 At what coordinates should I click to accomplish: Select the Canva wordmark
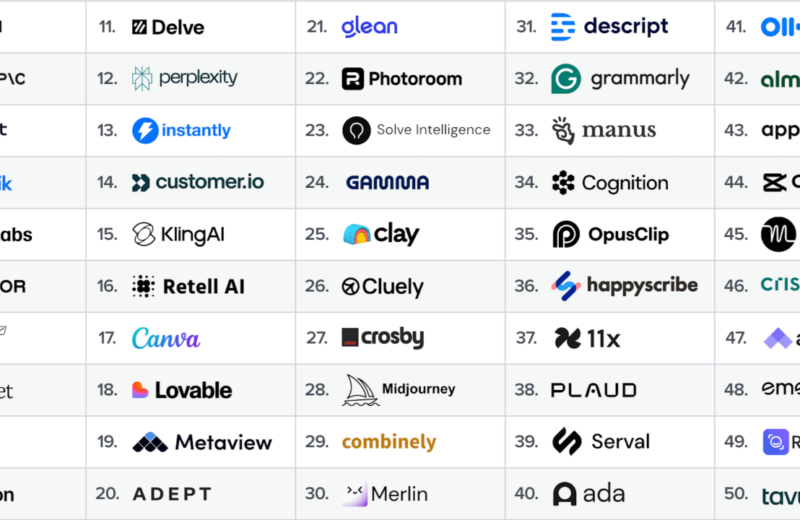click(x=166, y=338)
